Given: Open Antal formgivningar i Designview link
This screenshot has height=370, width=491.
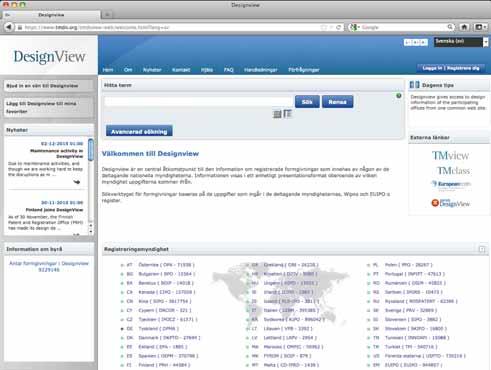Looking at the screenshot, I should click(x=49, y=266).
